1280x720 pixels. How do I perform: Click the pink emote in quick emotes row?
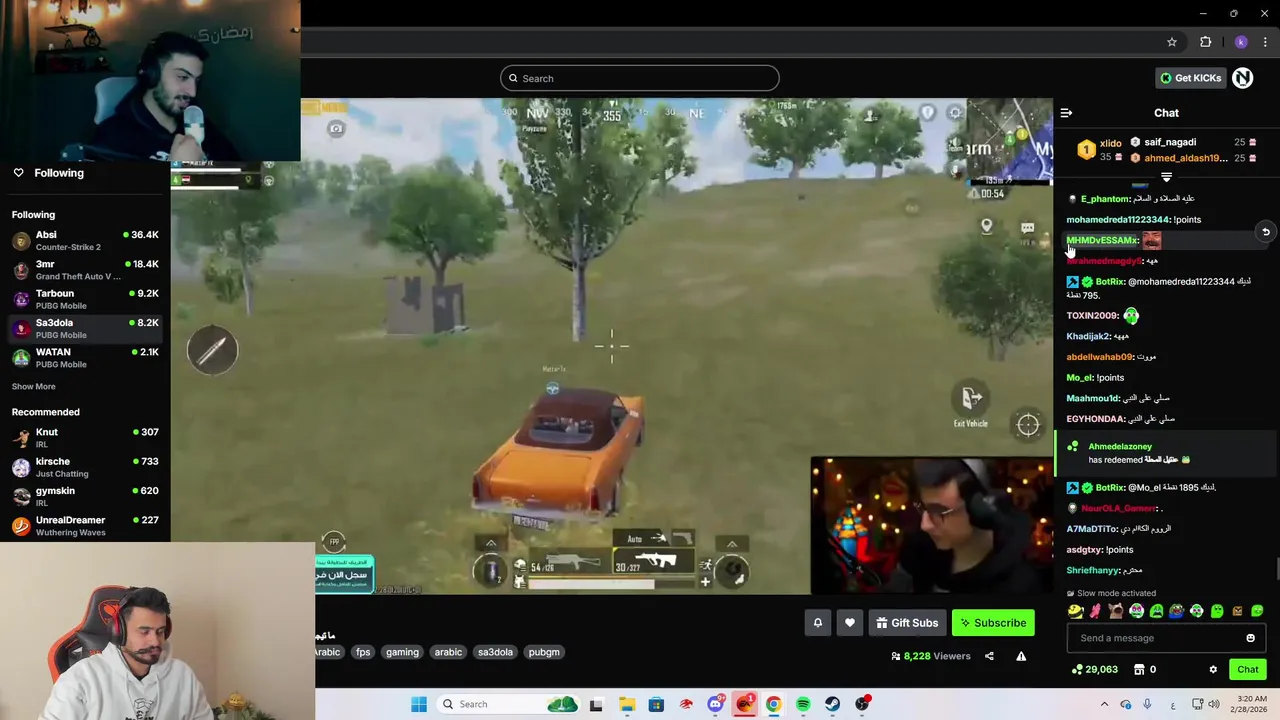[1096, 611]
